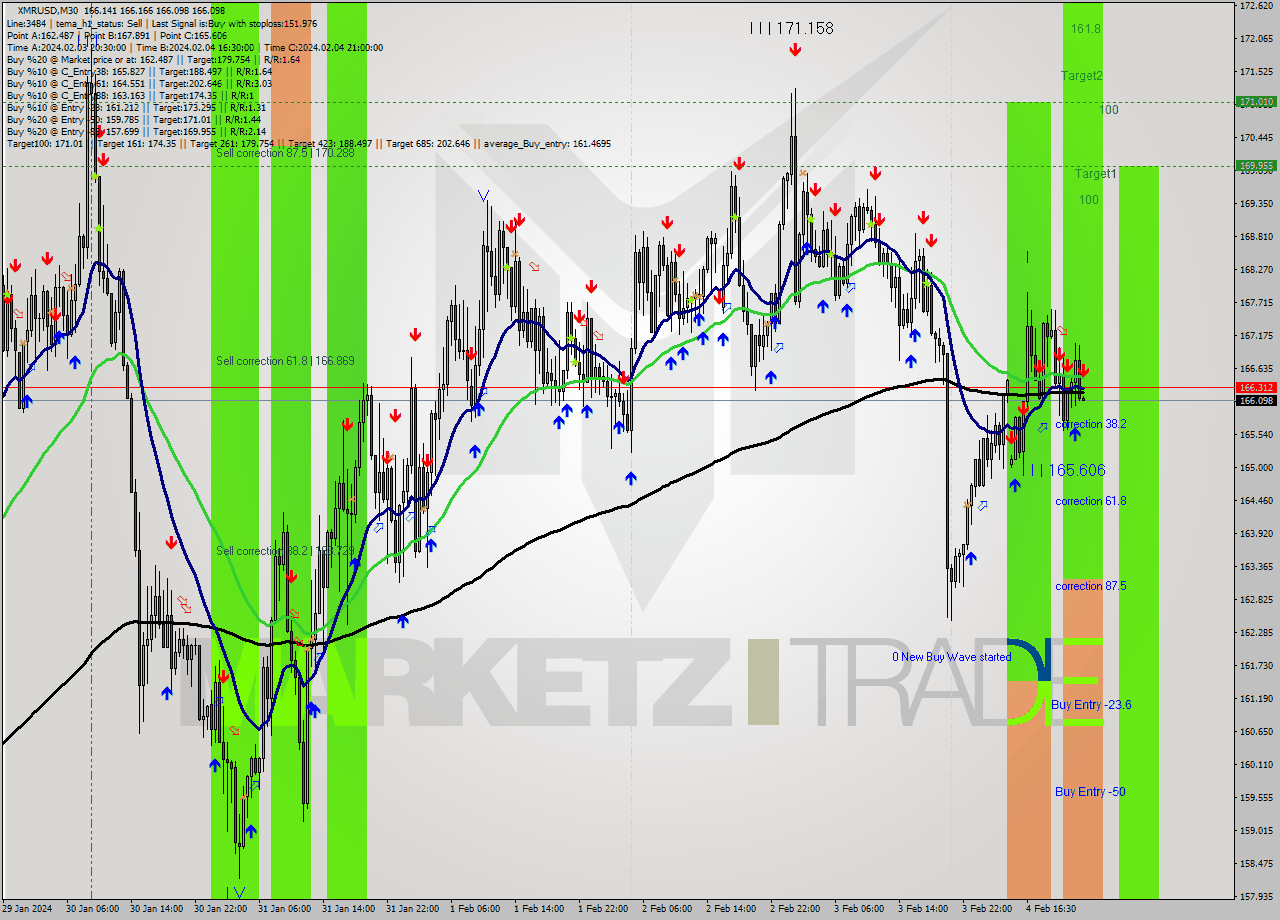Click the 172.620 price axis value
This screenshot has height=920, width=1280.
[x=1256, y=6]
